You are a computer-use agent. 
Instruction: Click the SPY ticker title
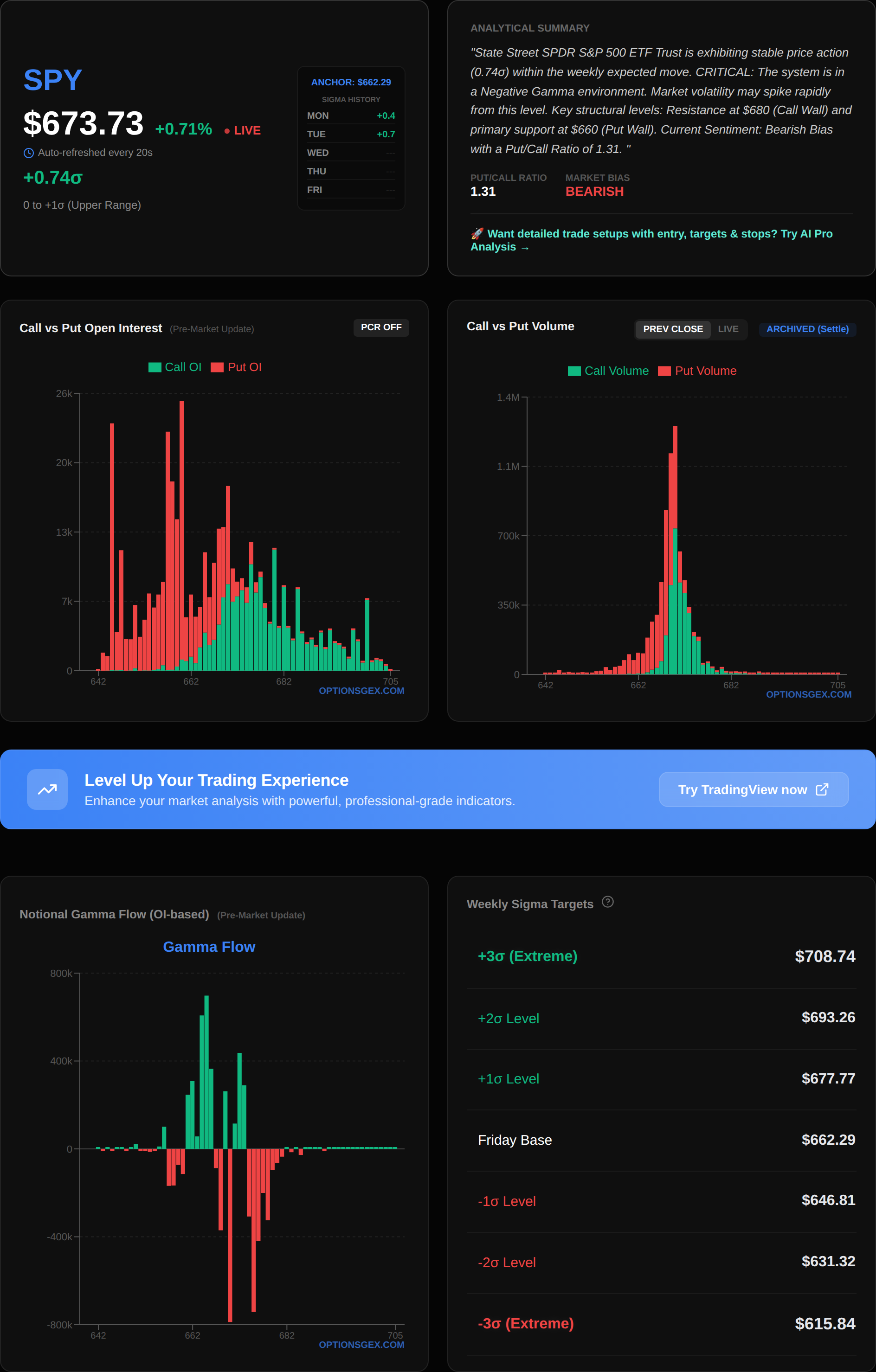(52, 80)
